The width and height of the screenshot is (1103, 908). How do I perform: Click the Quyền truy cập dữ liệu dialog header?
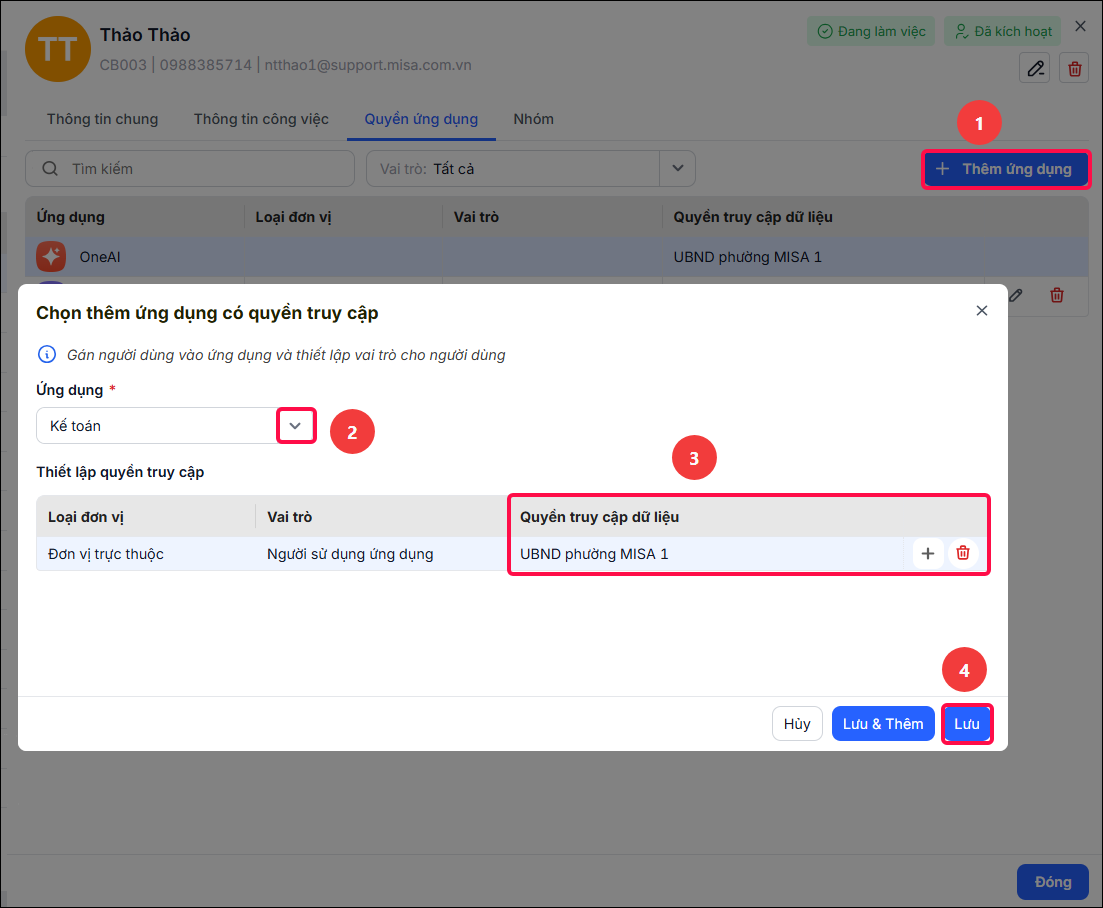tap(599, 517)
